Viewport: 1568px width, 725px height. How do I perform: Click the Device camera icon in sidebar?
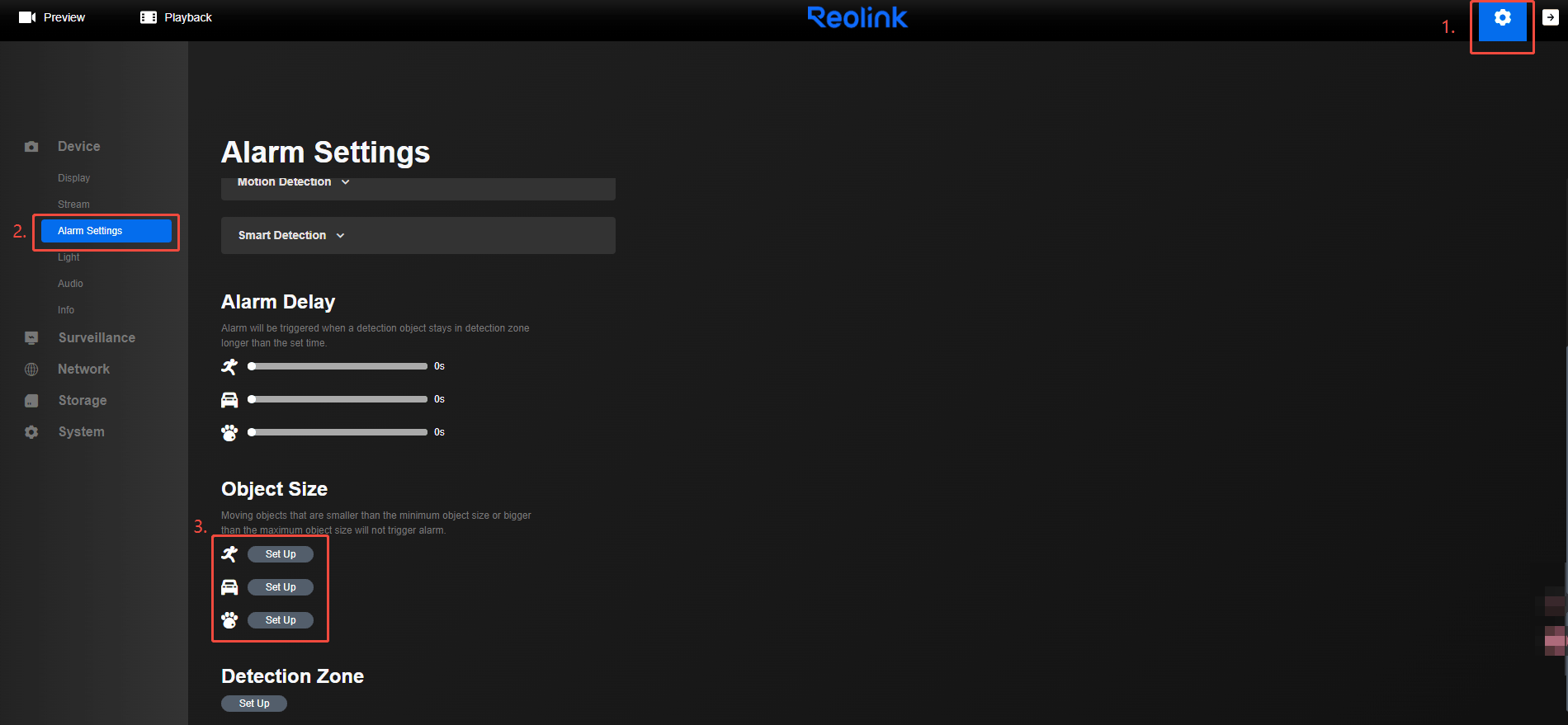tap(31, 147)
